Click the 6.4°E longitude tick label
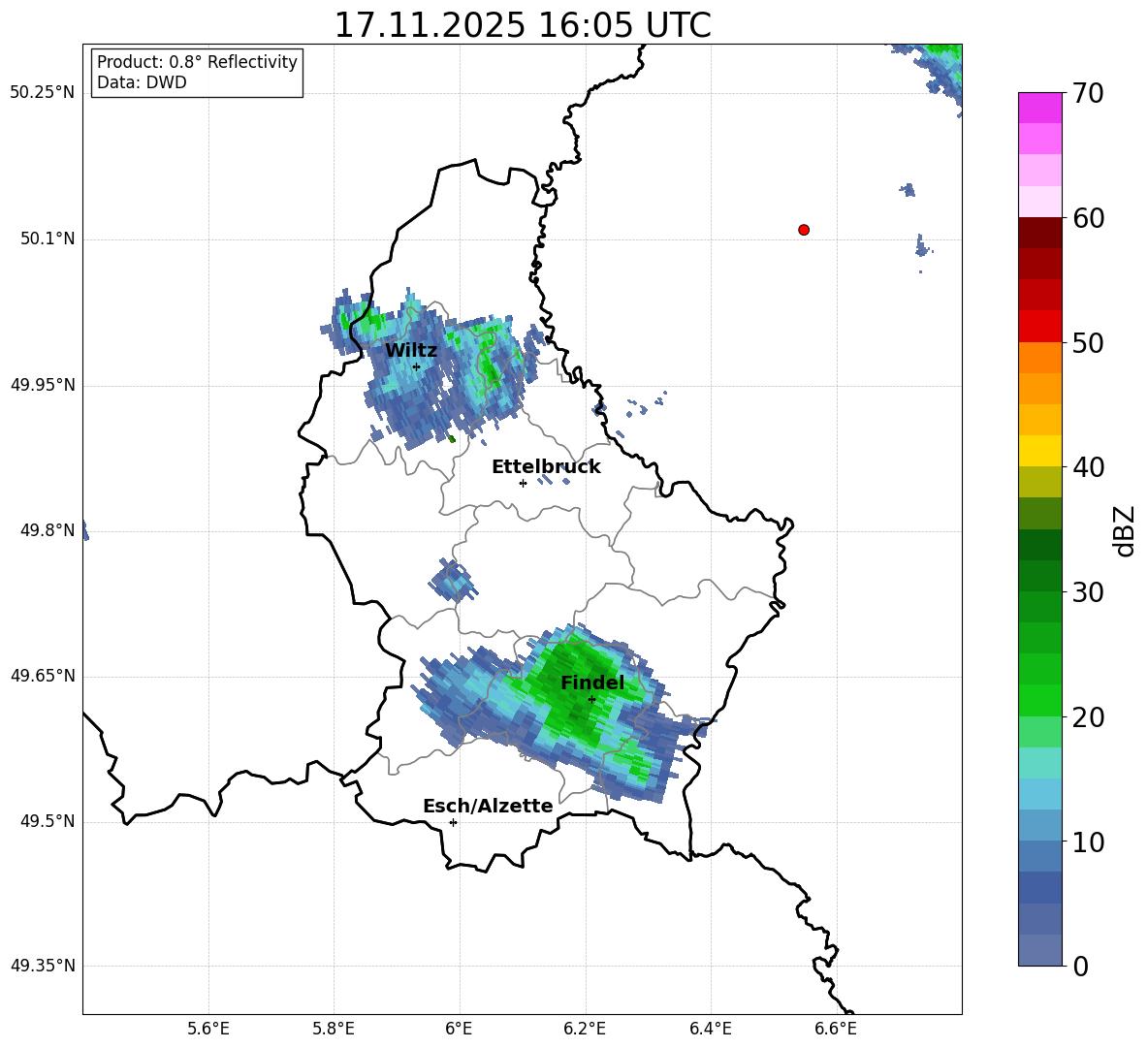1148x1048 pixels. tap(710, 1029)
